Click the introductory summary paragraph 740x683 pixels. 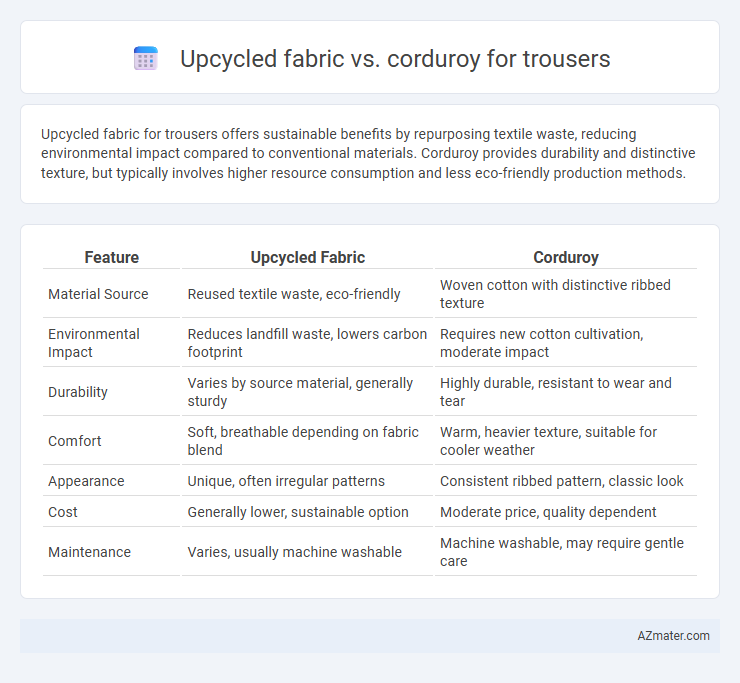tap(368, 153)
